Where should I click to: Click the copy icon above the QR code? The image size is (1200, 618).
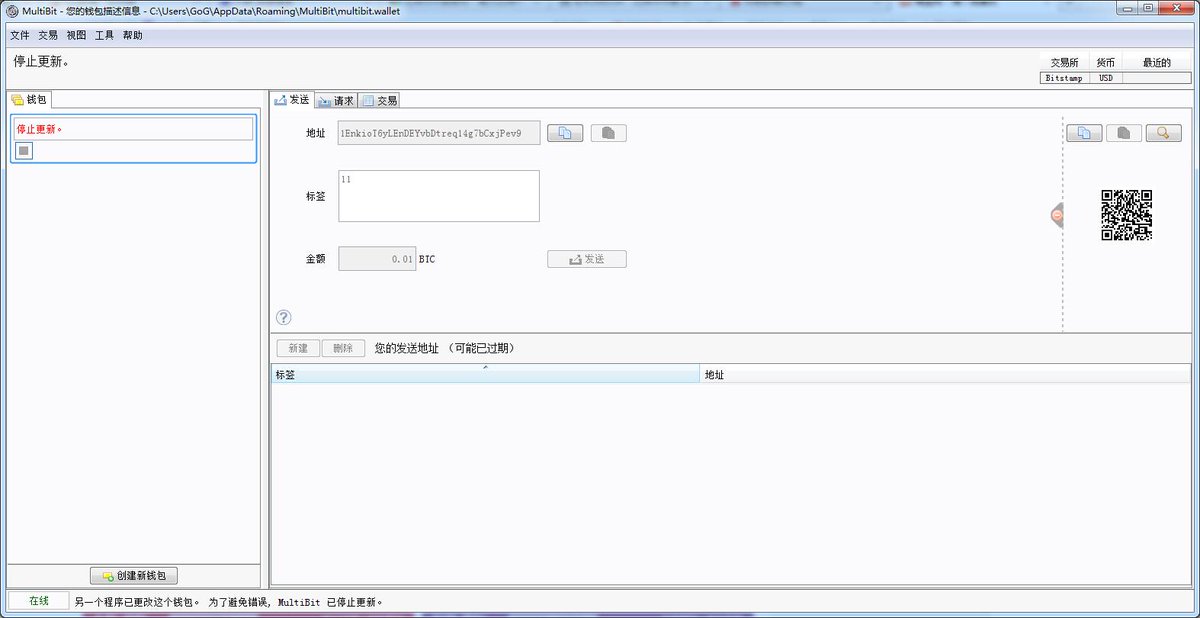tap(1084, 133)
